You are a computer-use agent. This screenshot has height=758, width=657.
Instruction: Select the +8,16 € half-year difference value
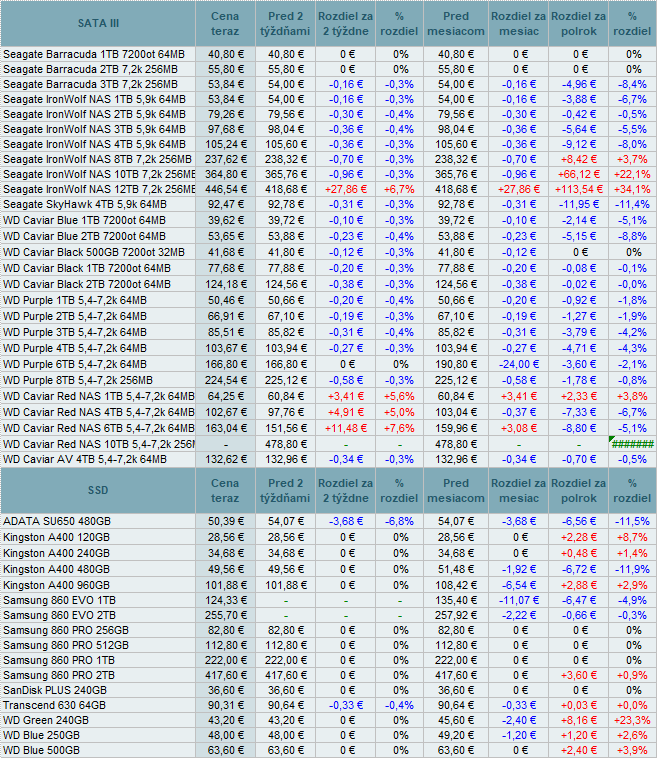coord(579,720)
